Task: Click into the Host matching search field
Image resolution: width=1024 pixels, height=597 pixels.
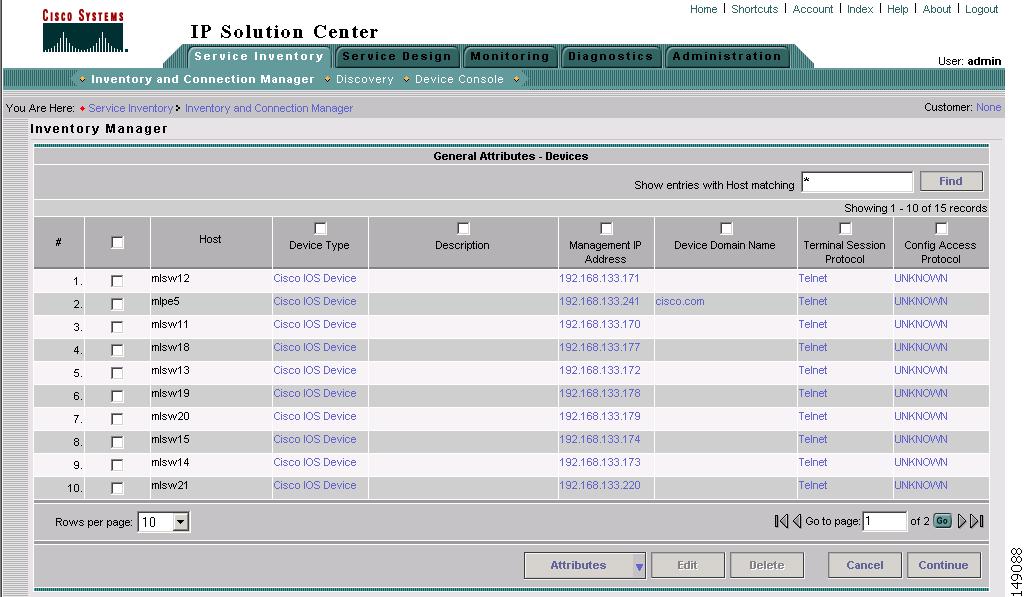Action: point(857,182)
